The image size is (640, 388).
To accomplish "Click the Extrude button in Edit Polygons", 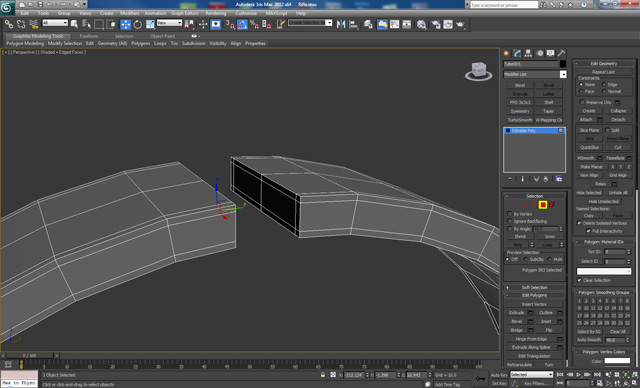I will pyautogui.click(x=516, y=313).
